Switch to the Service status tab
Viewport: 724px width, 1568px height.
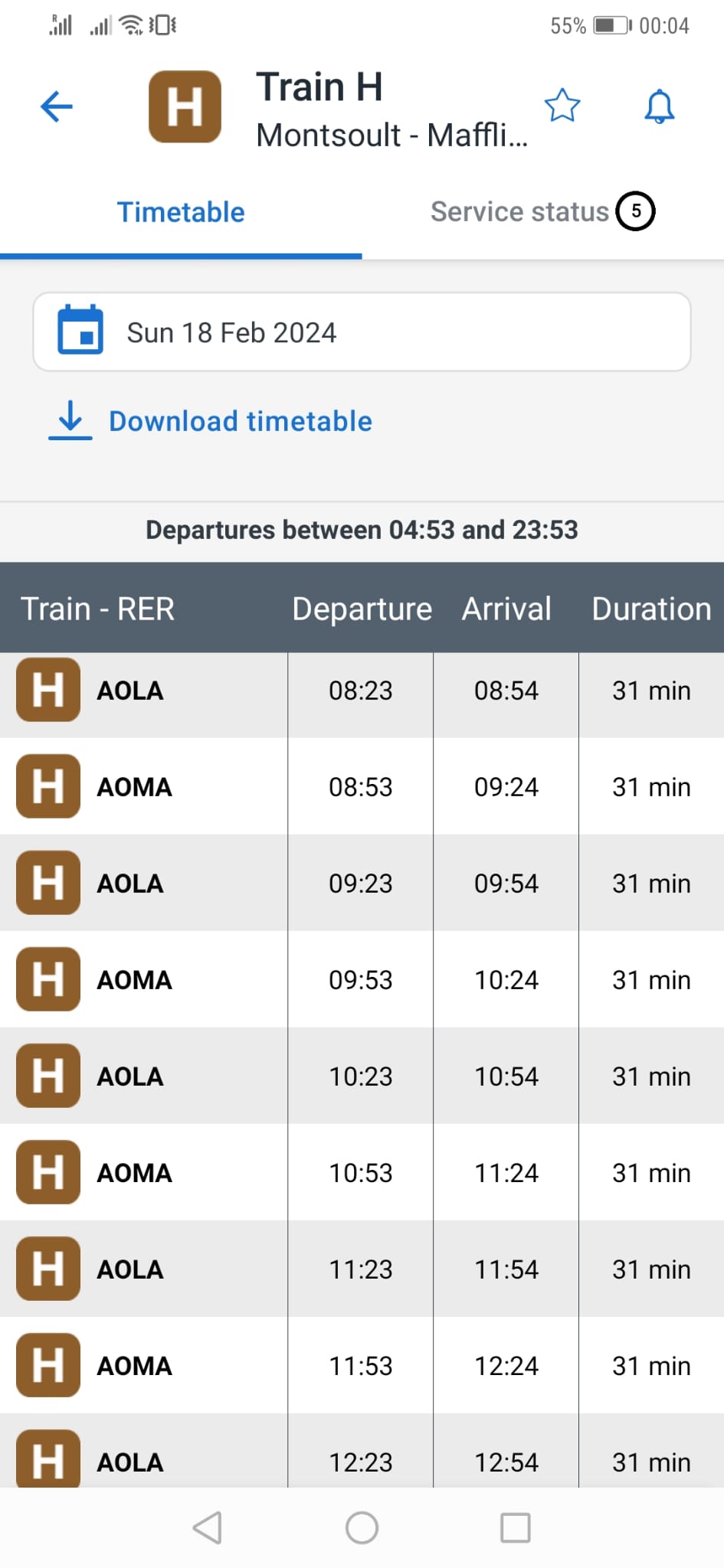coord(519,212)
